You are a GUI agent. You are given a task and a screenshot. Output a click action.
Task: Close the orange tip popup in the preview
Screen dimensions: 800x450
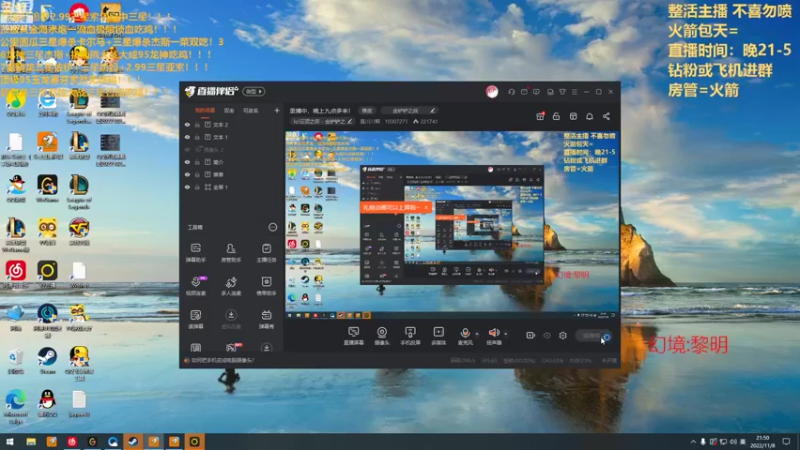426,208
